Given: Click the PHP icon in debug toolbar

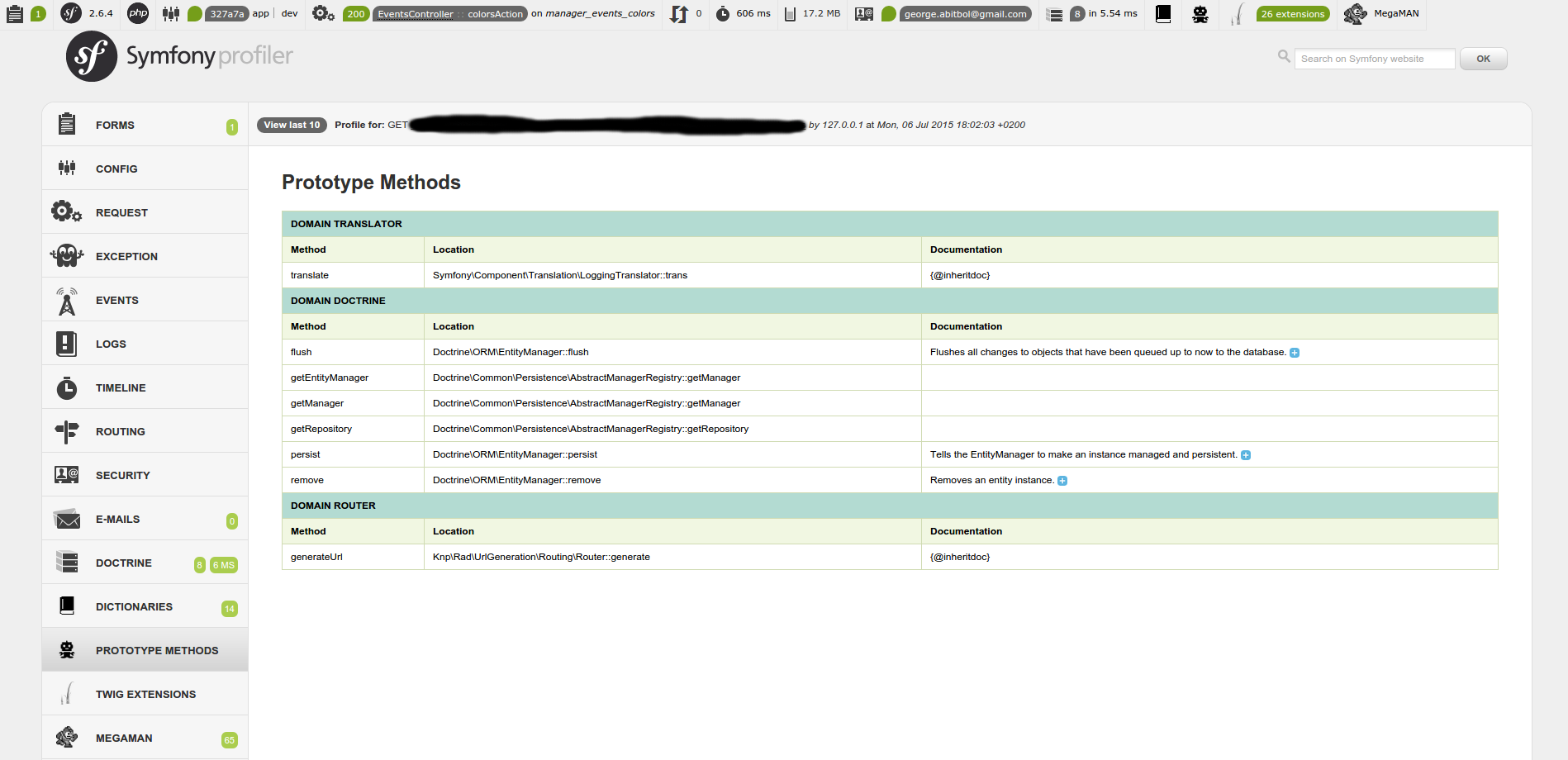Looking at the screenshot, I should (x=139, y=13).
